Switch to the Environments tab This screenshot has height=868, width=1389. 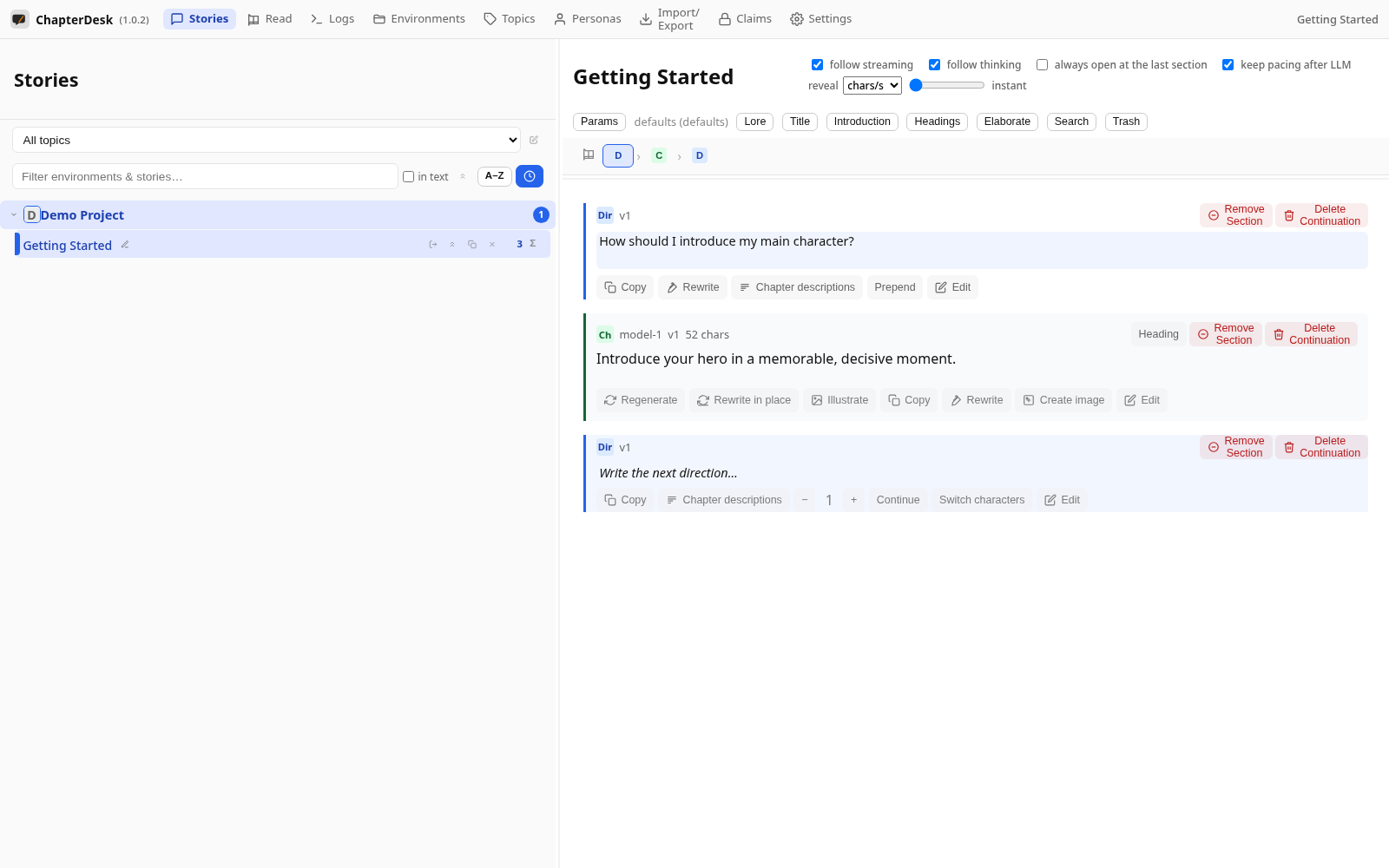[419, 19]
